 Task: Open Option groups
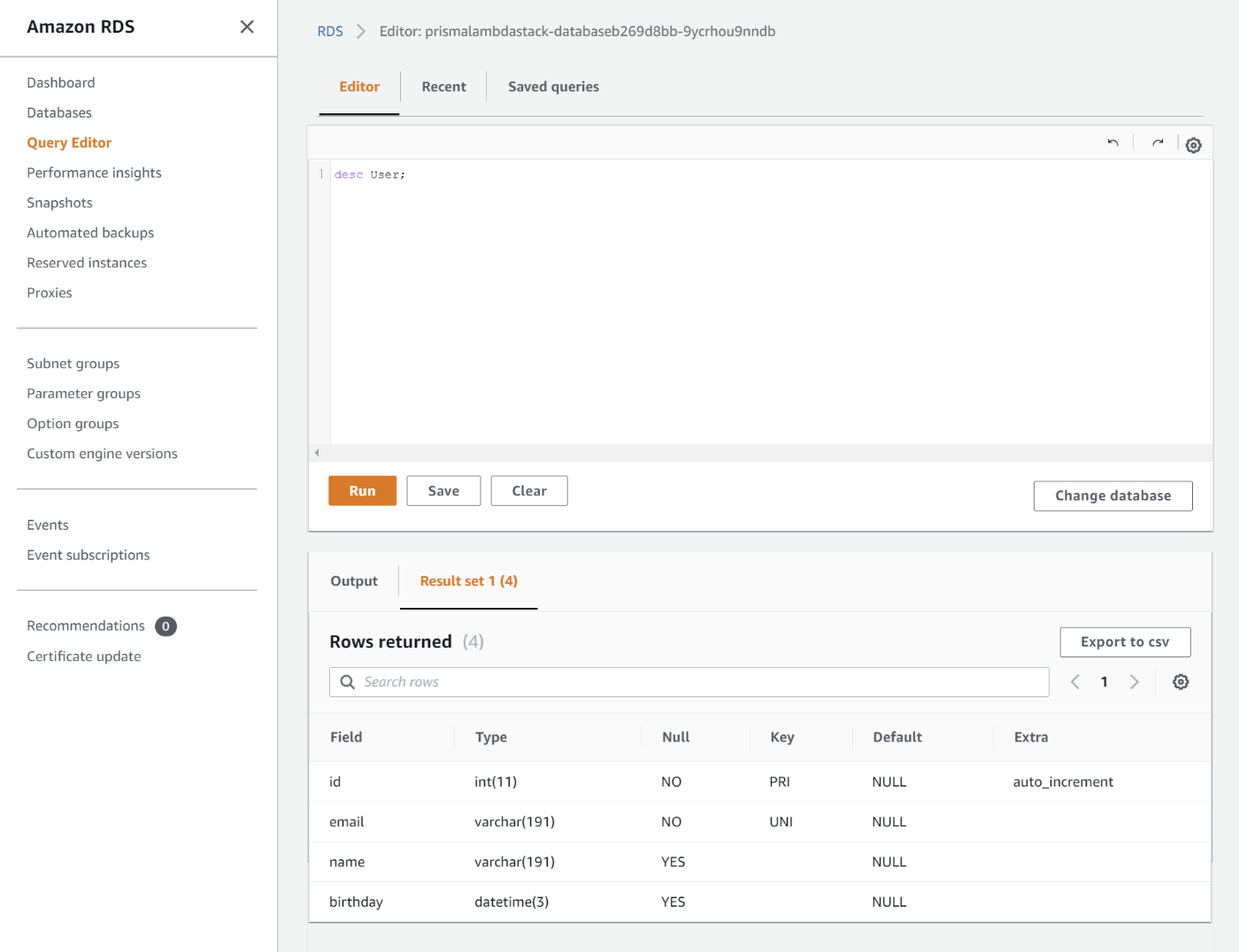coord(73,424)
